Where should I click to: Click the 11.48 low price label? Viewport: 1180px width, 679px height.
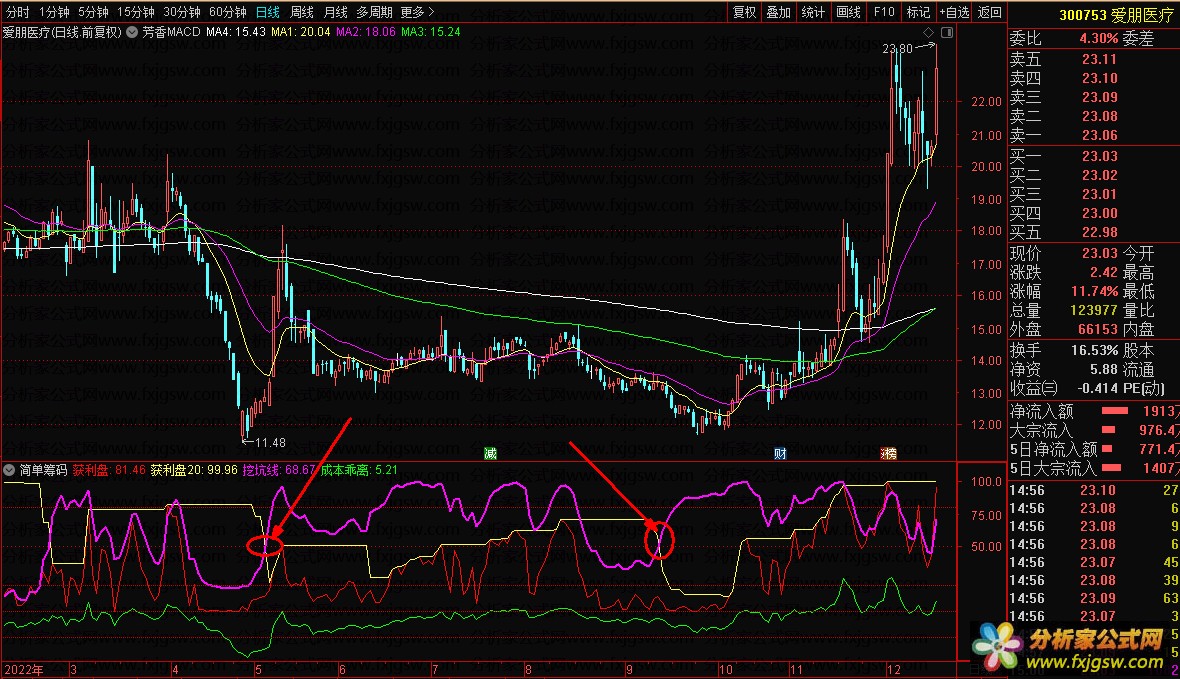coord(270,443)
